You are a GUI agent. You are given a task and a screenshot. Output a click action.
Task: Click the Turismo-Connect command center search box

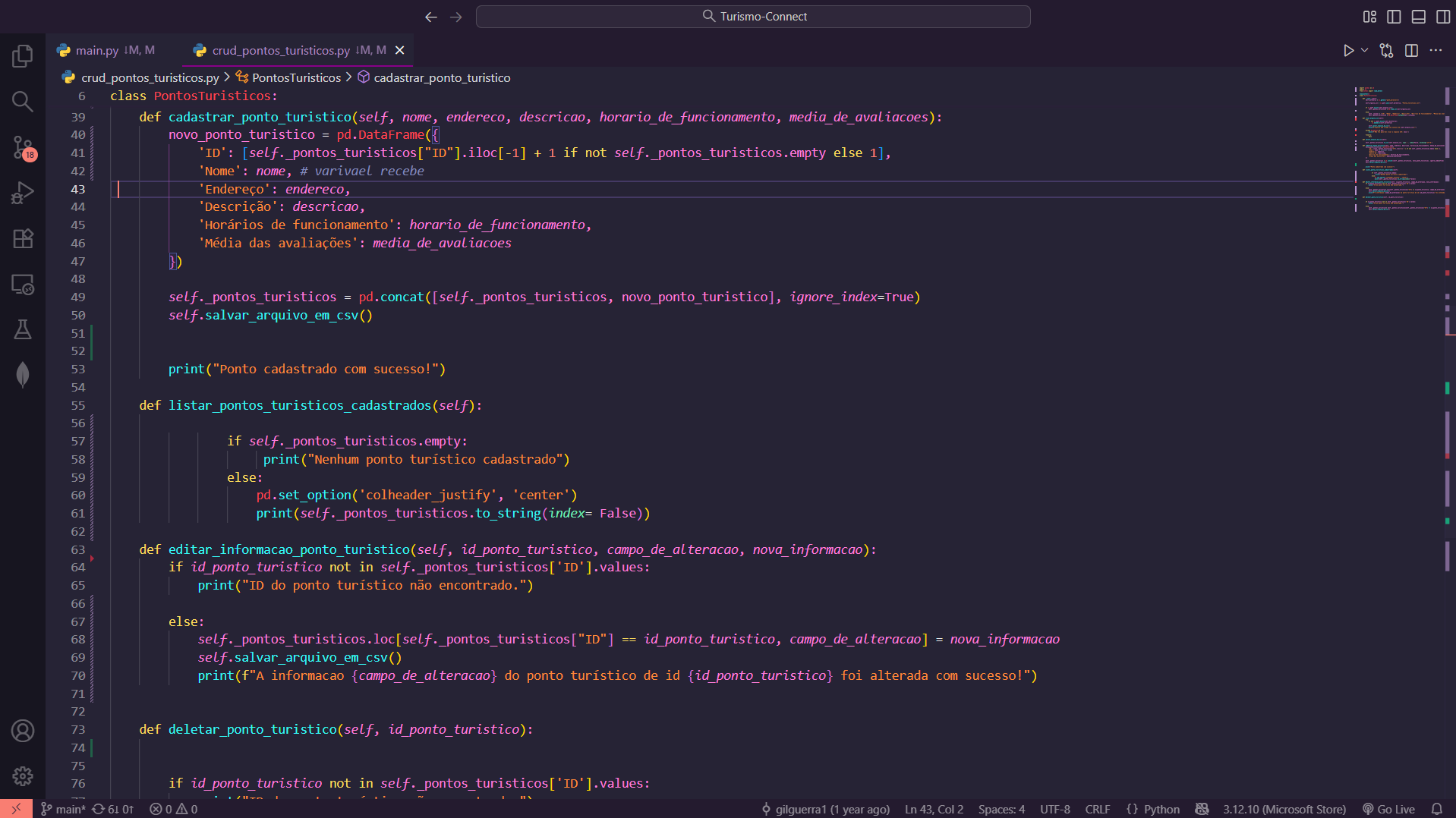(x=753, y=17)
